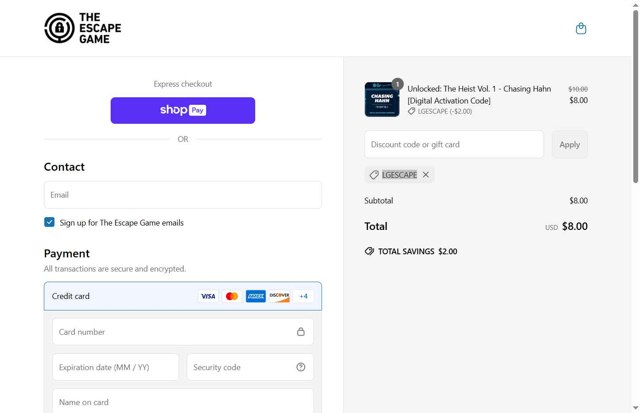Click the Mastercard icon
Screen dimensions: 640x413
pyautogui.click(x=232, y=296)
